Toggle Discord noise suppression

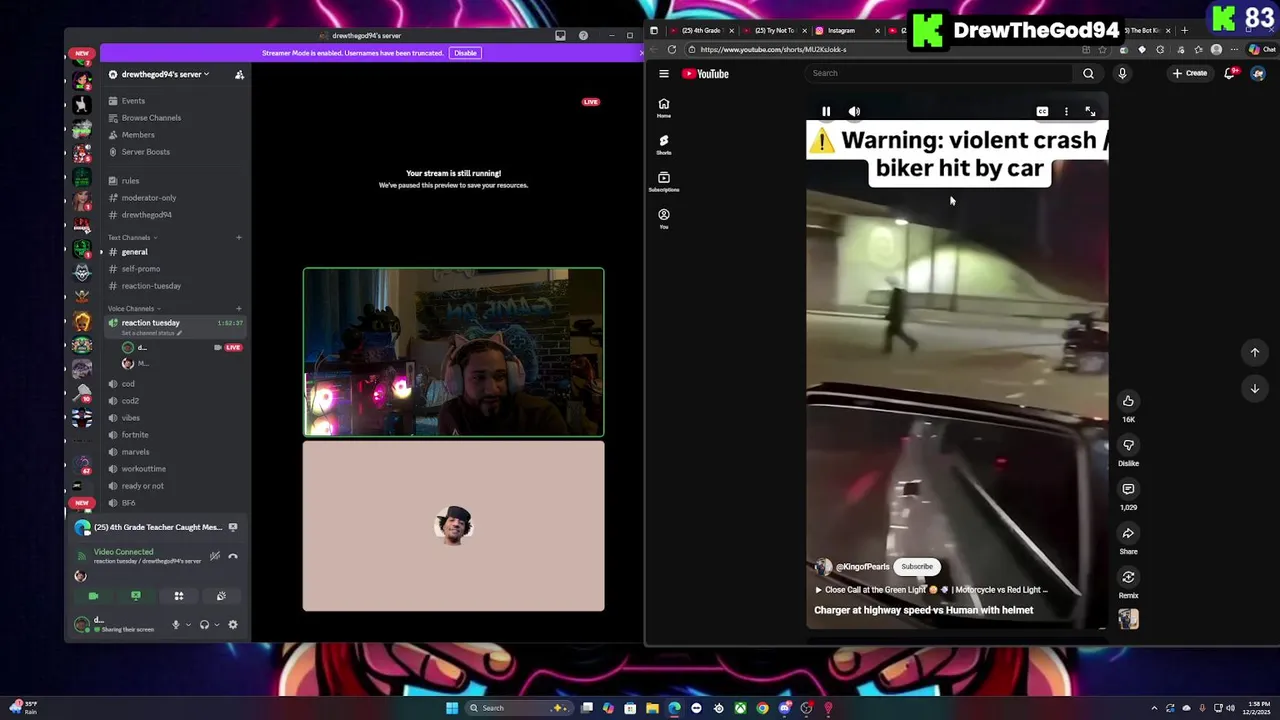pyautogui.click(x=214, y=556)
